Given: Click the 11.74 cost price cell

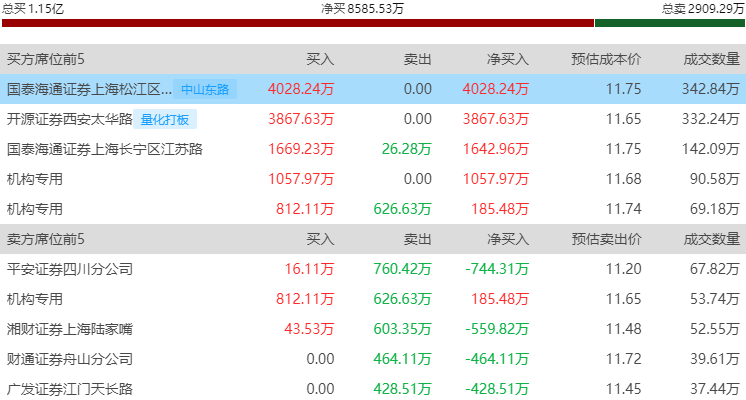Looking at the screenshot, I should (623, 209).
